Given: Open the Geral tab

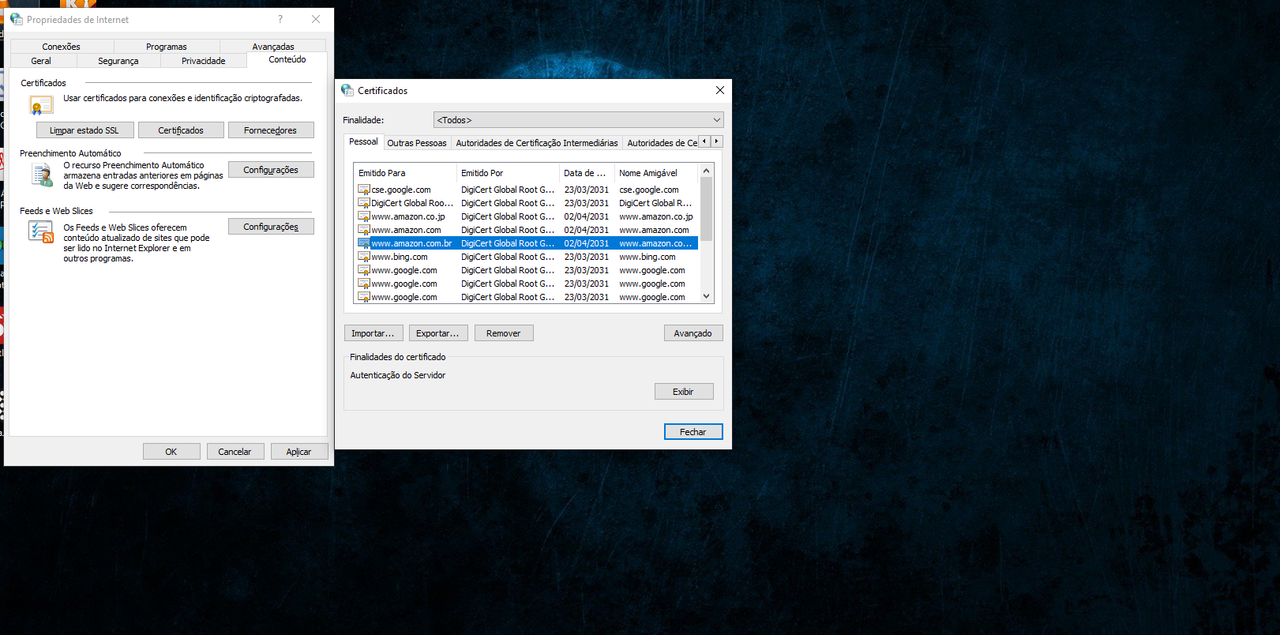Looking at the screenshot, I should point(41,61).
